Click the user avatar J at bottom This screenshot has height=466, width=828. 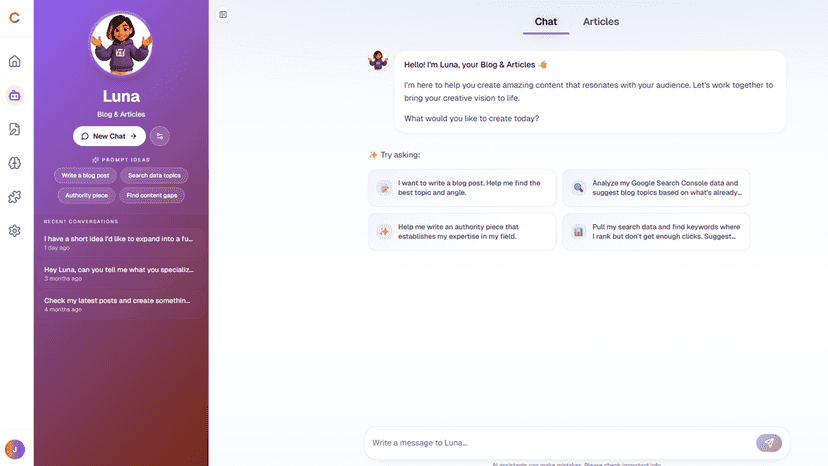[15, 450]
